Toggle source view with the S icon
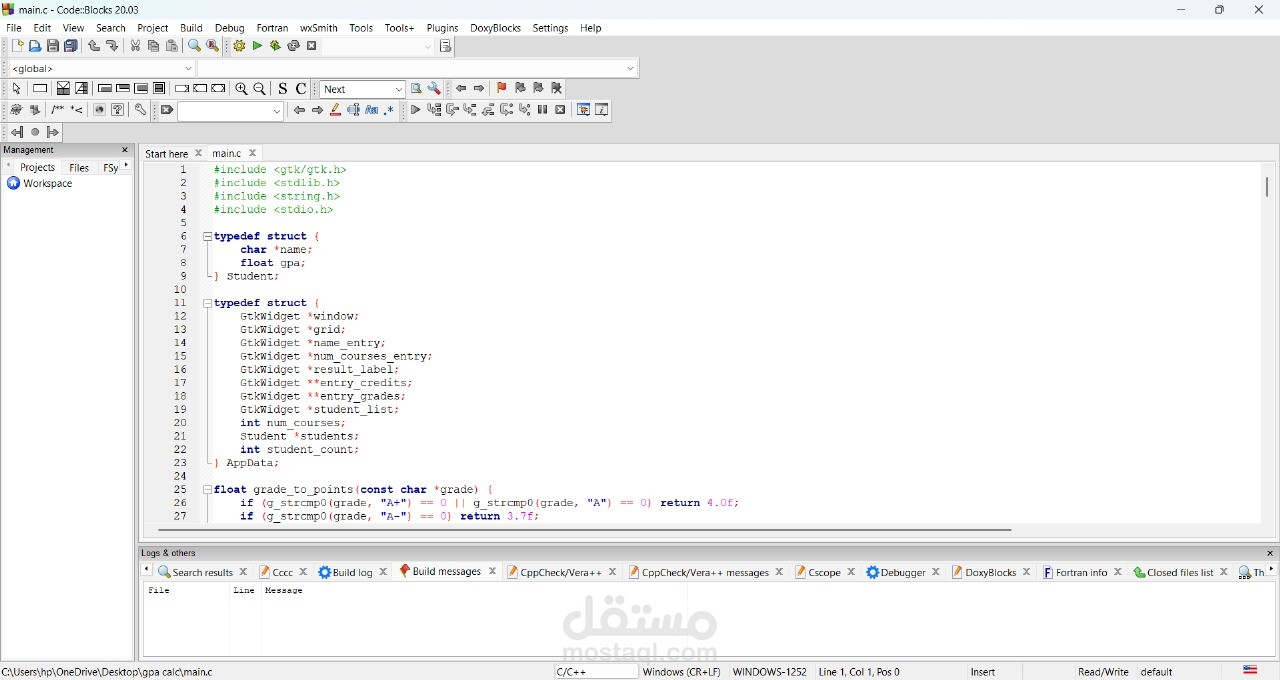This screenshot has height=680, width=1280. [283, 89]
